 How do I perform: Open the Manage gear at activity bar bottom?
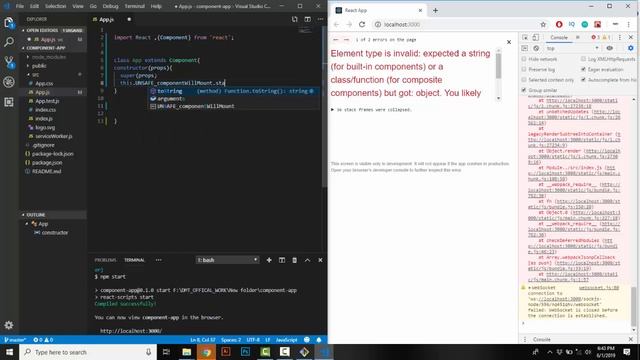tap(9, 325)
